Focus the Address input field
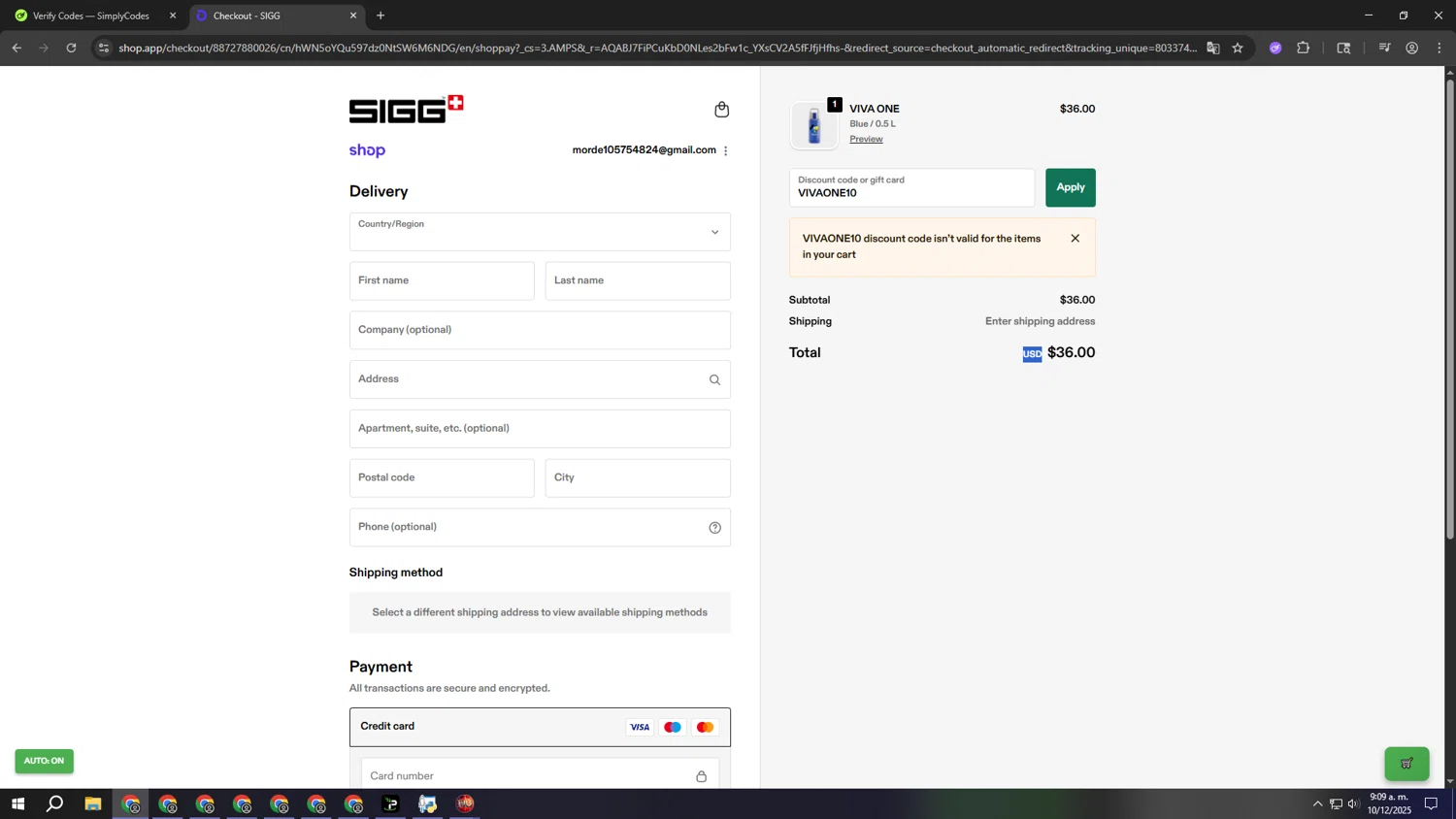1456x819 pixels. (540, 379)
